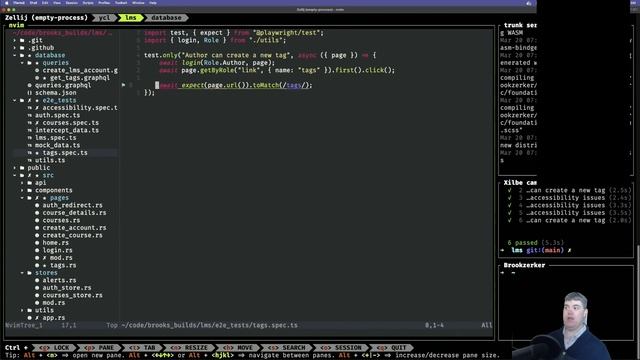Click the stores folder icon

click(29, 273)
